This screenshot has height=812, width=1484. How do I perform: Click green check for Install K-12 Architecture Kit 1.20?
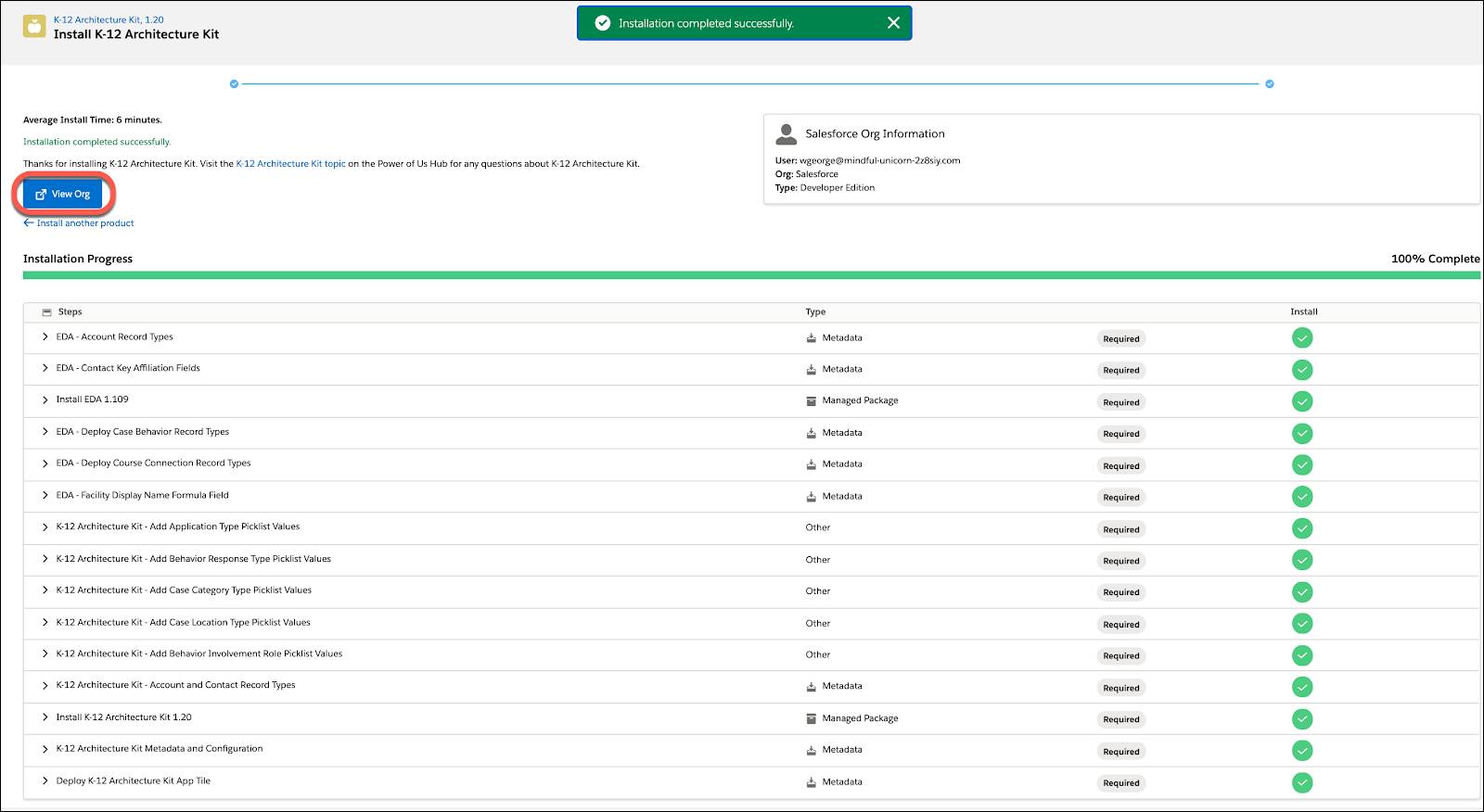point(1302,718)
